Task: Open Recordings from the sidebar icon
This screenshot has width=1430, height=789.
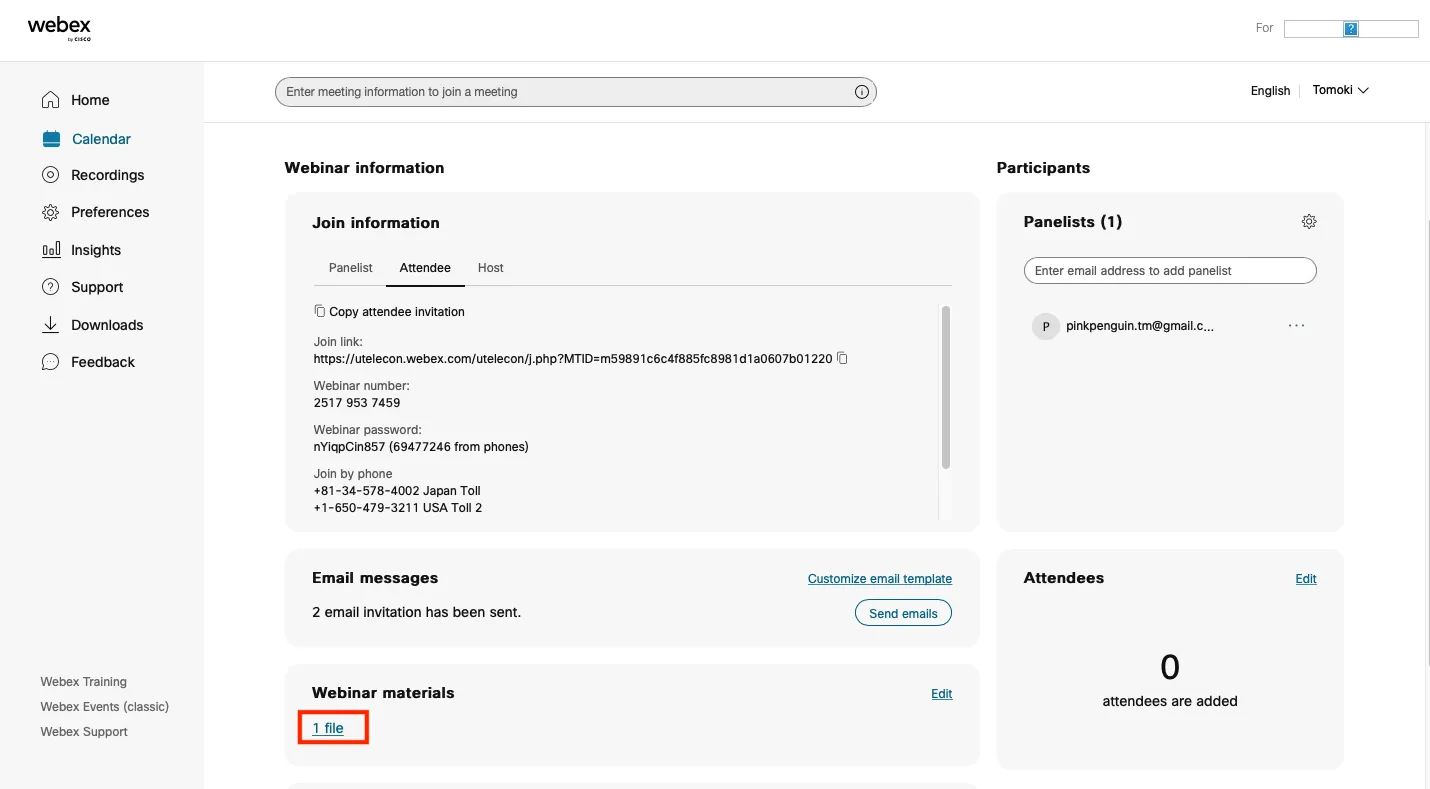Action: (51, 175)
